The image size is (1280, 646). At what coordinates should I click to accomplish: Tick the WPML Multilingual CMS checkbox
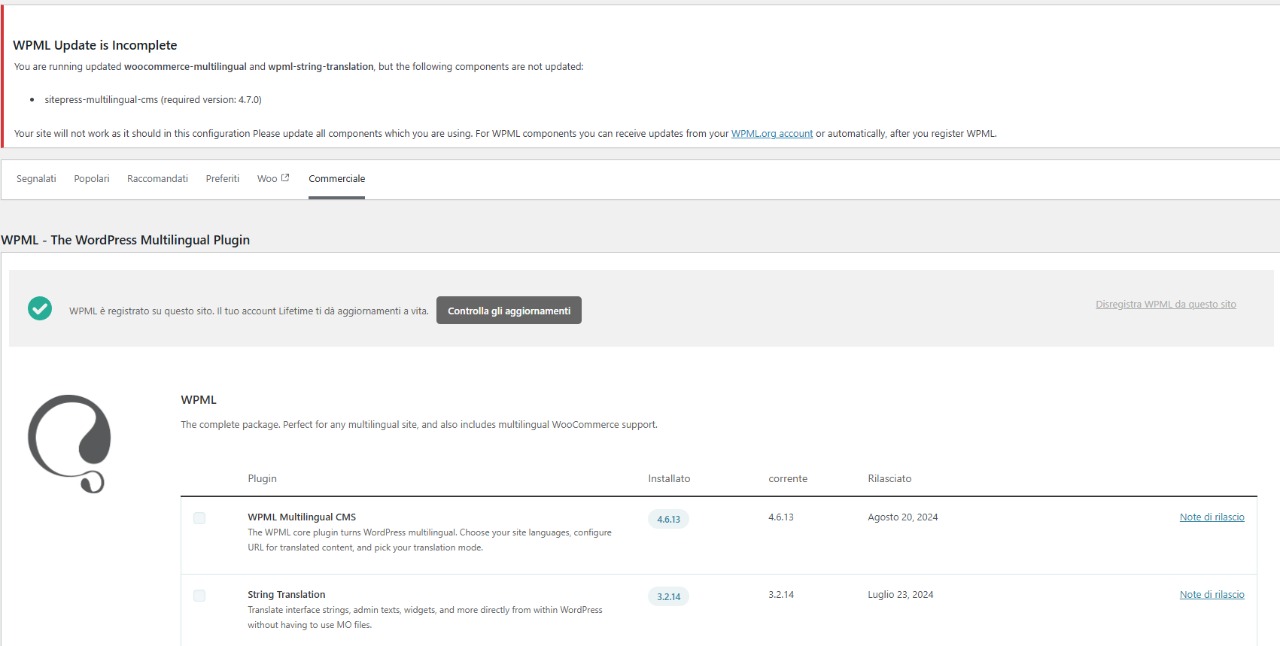click(x=199, y=518)
